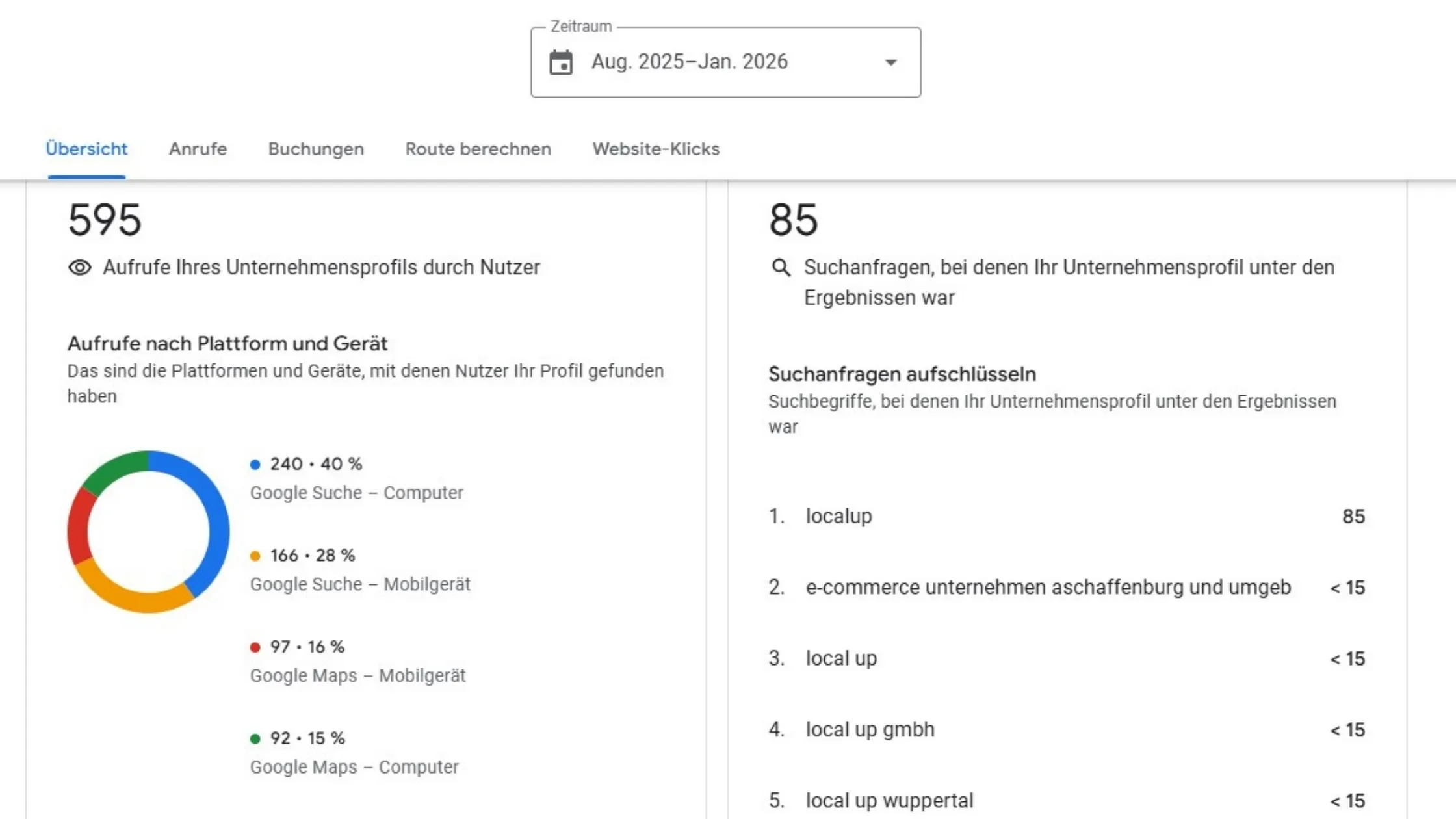Open the Aug. 2025–Jan. 2026 date range selector
Image resolution: width=1456 pixels, height=819 pixels.
tap(689, 62)
